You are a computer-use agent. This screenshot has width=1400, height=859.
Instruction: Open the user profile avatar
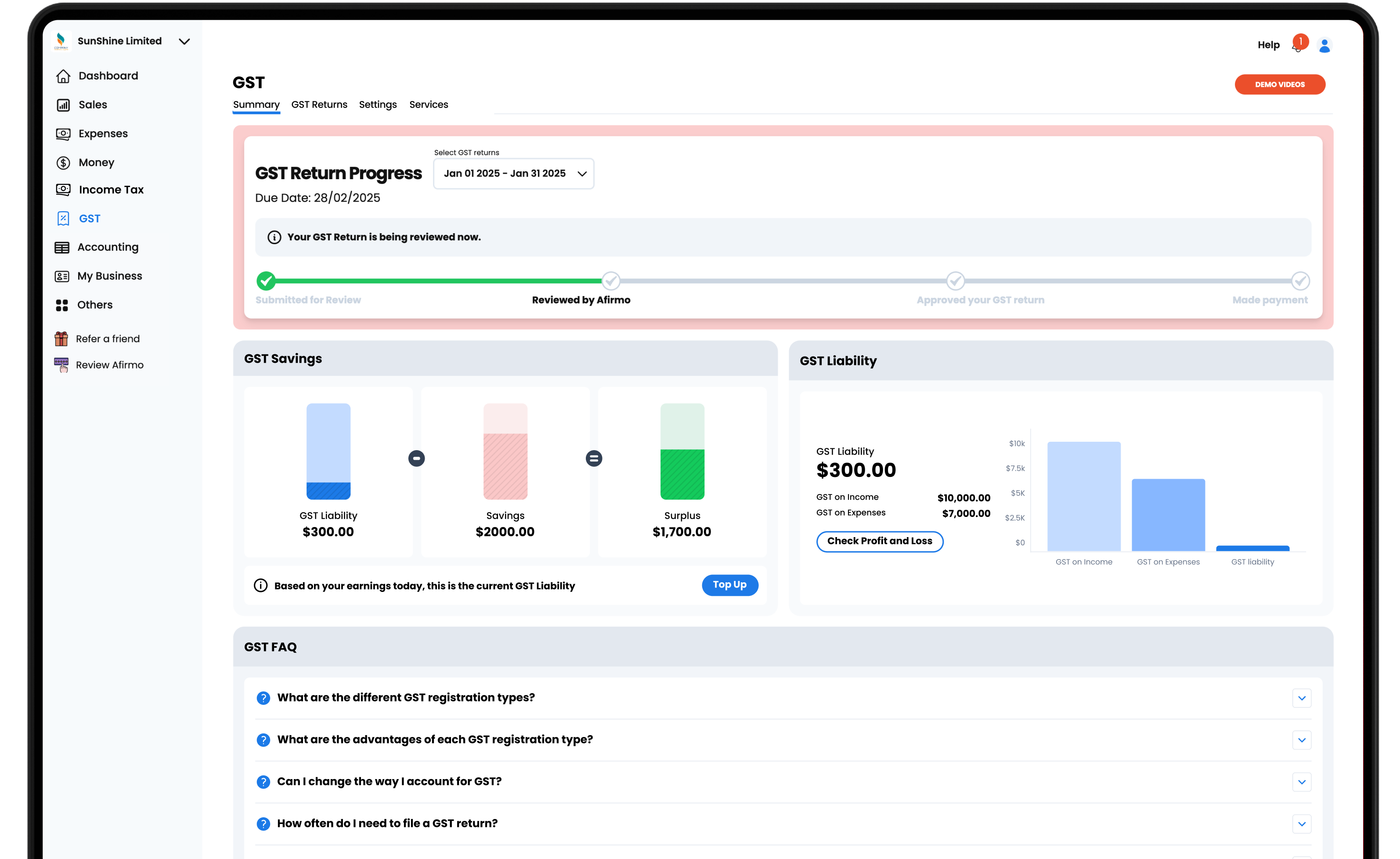click(x=1324, y=45)
